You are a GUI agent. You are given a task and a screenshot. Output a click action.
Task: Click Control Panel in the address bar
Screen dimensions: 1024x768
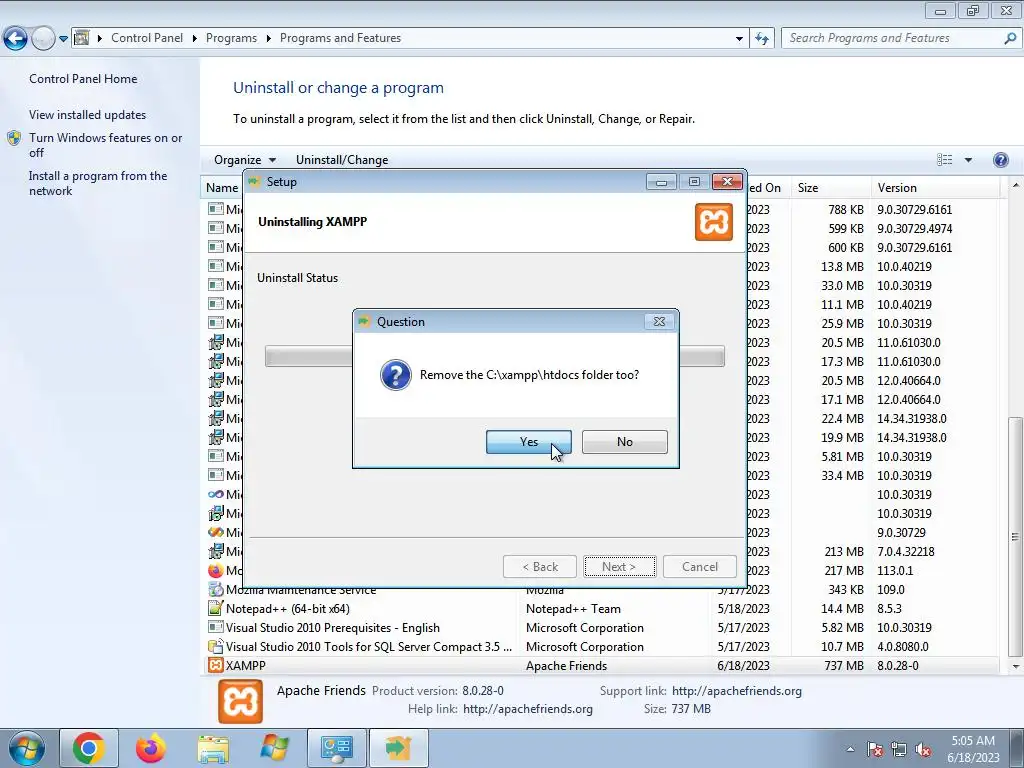147,38
